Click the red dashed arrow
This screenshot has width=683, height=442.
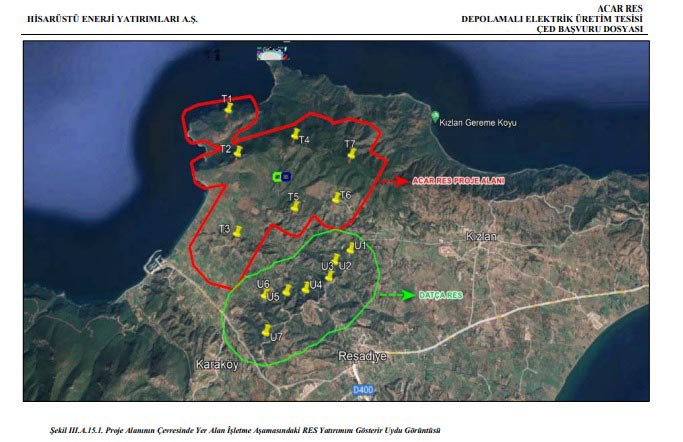point(392,182)
